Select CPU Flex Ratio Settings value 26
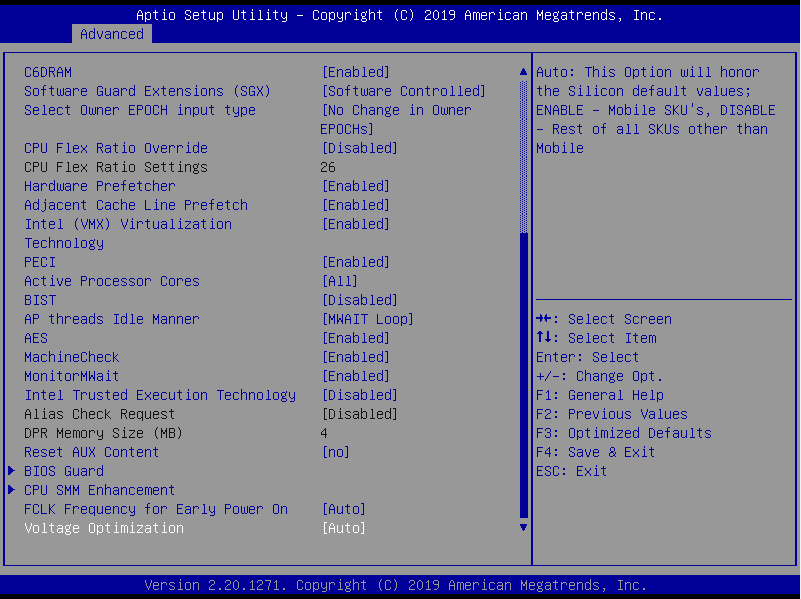Screen dimensions: 801x599 tap(328, 167)
